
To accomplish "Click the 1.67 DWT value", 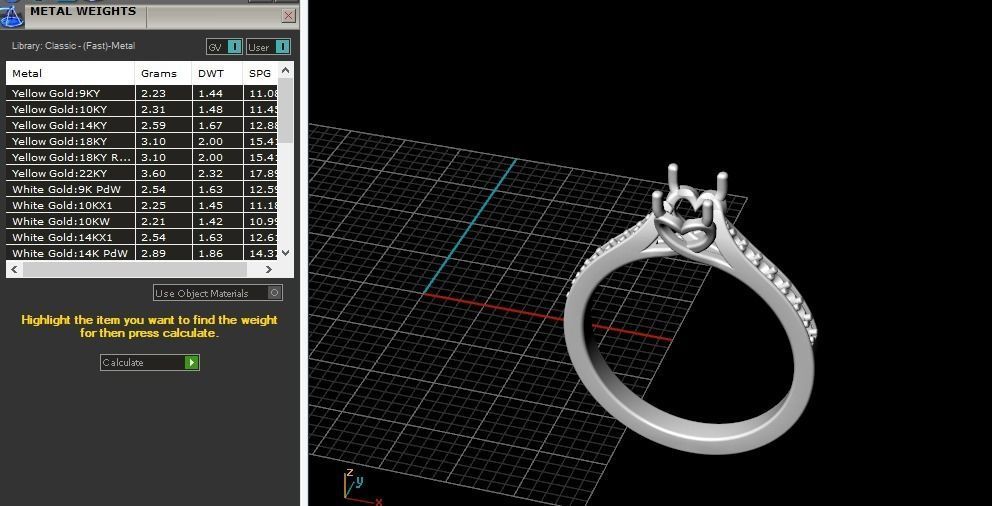I will (211, 125).
